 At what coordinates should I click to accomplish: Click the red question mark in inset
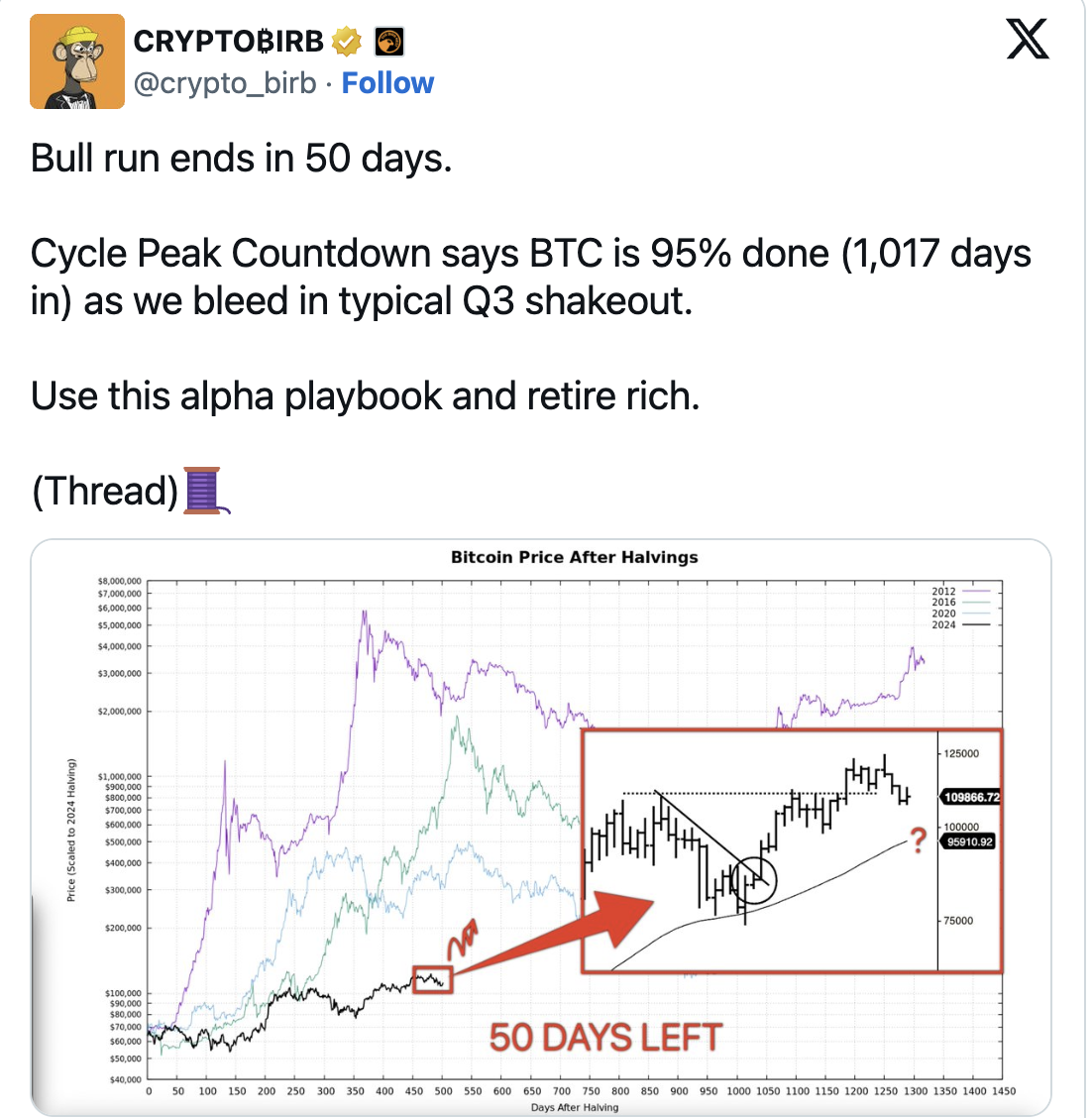(919, 840)
